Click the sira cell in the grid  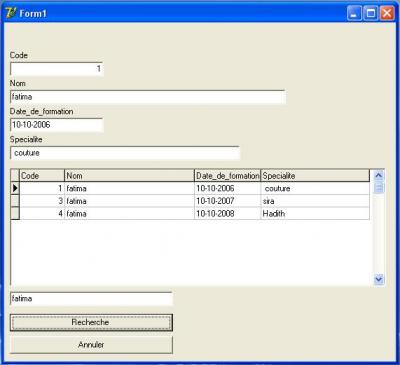pyautogui.click(x=315, y=201)
